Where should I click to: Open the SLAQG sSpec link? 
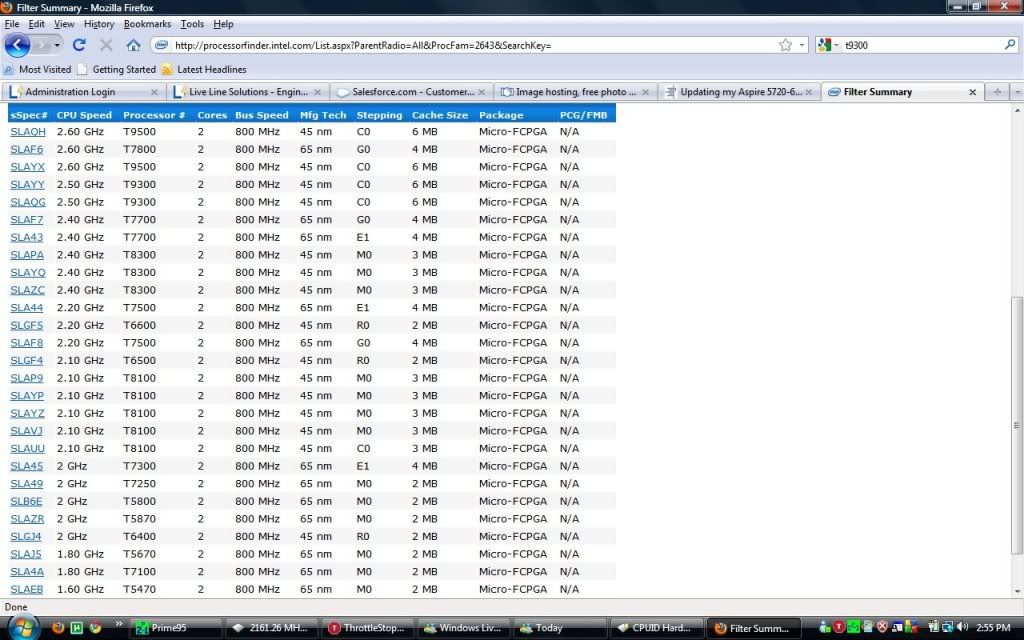tap(28, 202)
